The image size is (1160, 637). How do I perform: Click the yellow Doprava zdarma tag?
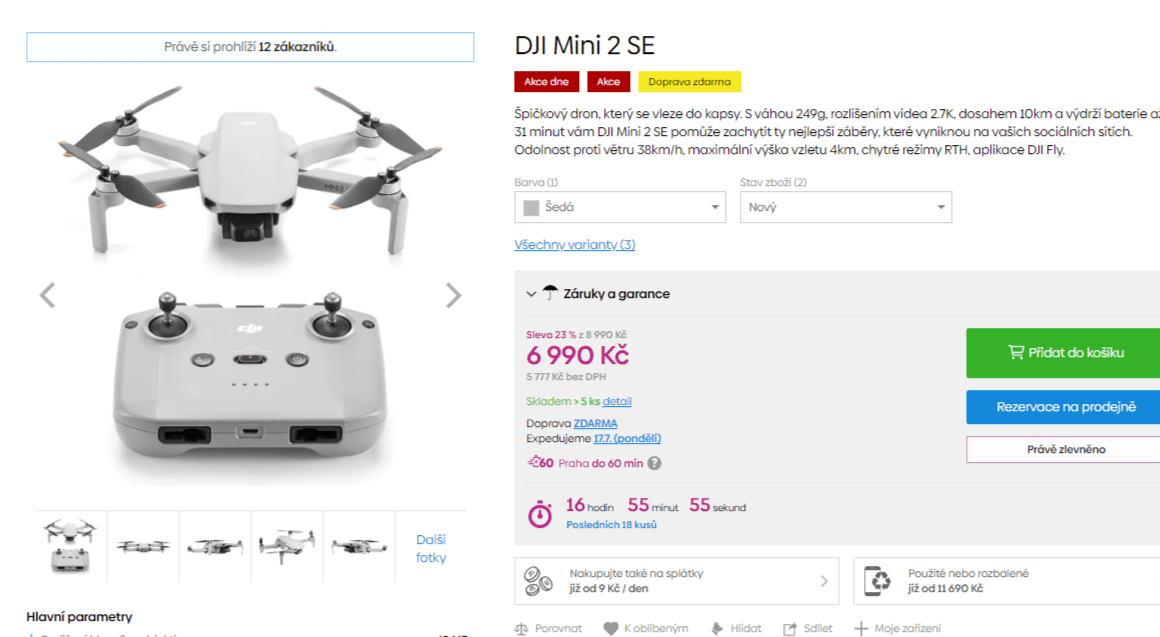[x=689, y=81]
